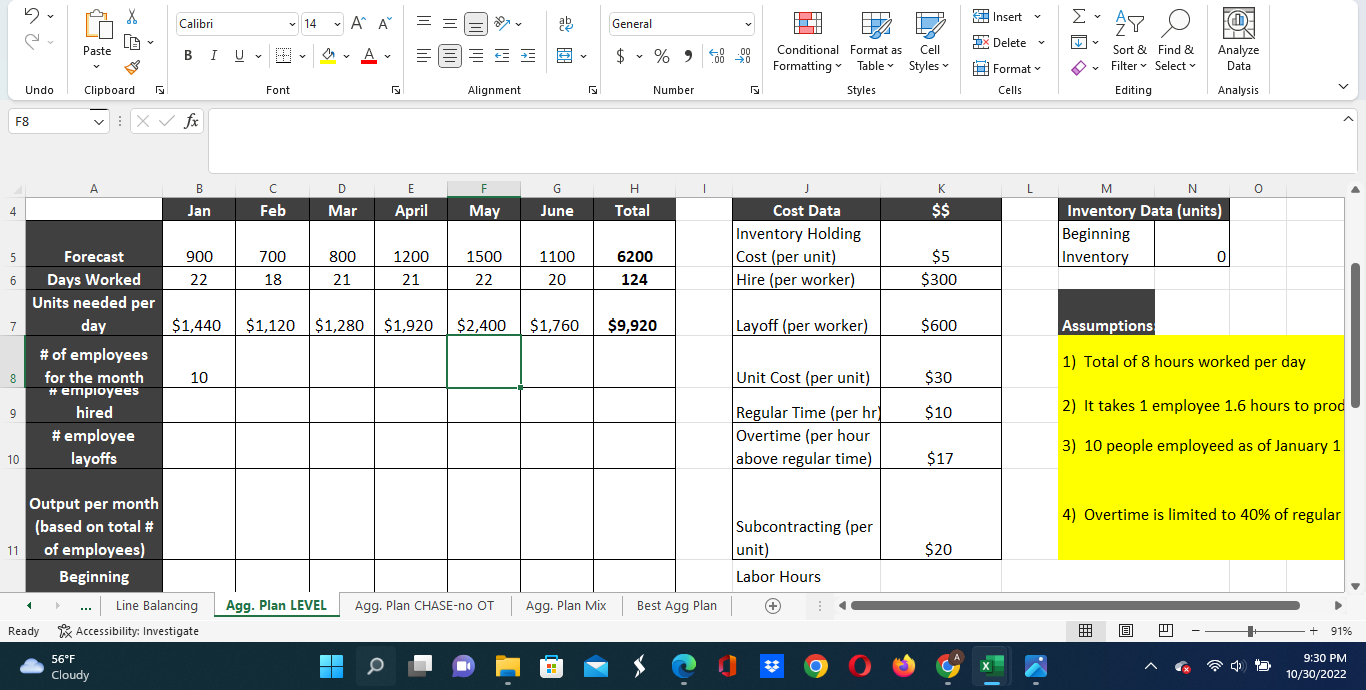Screen dimensions: 1366x690
Task: Click Insert Function fx icon
Action: [191, 121]
